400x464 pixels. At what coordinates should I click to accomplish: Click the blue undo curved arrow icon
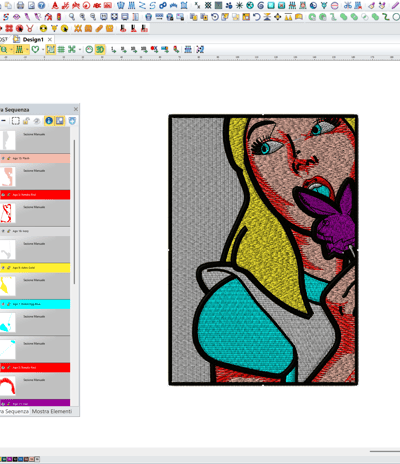(x=257, y=17)
